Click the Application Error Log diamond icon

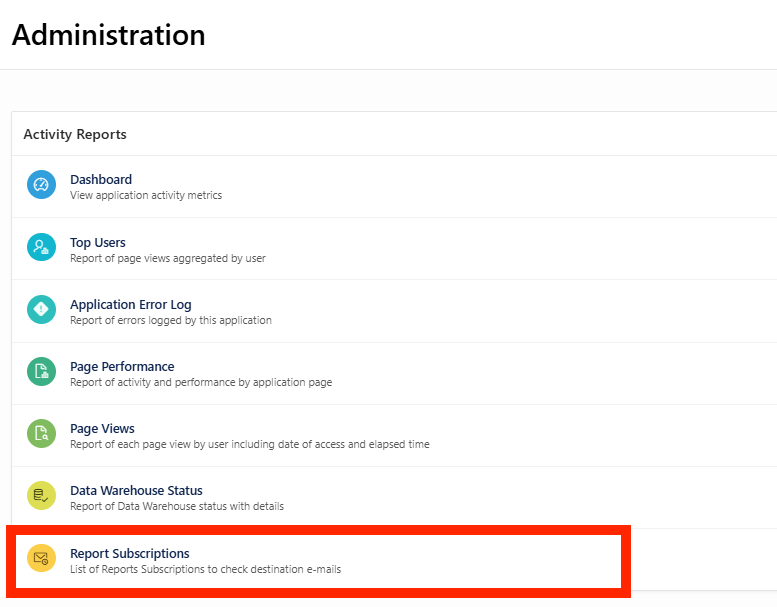point(41,309)
